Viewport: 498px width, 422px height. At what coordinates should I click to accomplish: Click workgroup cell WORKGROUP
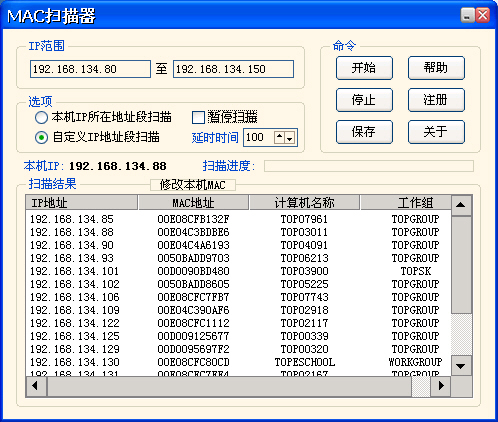tap(415, 362)
